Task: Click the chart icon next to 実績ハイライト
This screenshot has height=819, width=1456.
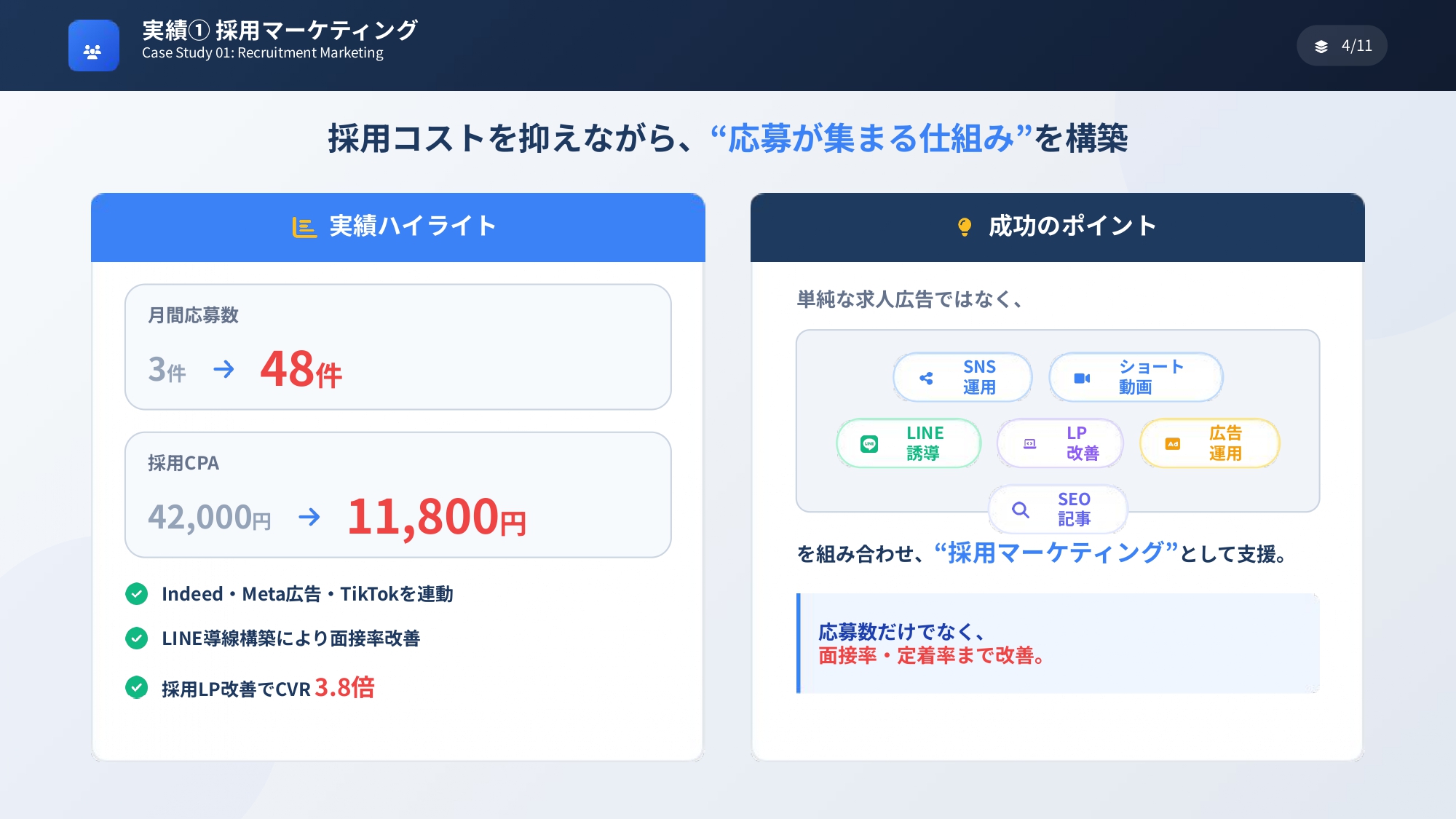Action: tap(304, 227)
